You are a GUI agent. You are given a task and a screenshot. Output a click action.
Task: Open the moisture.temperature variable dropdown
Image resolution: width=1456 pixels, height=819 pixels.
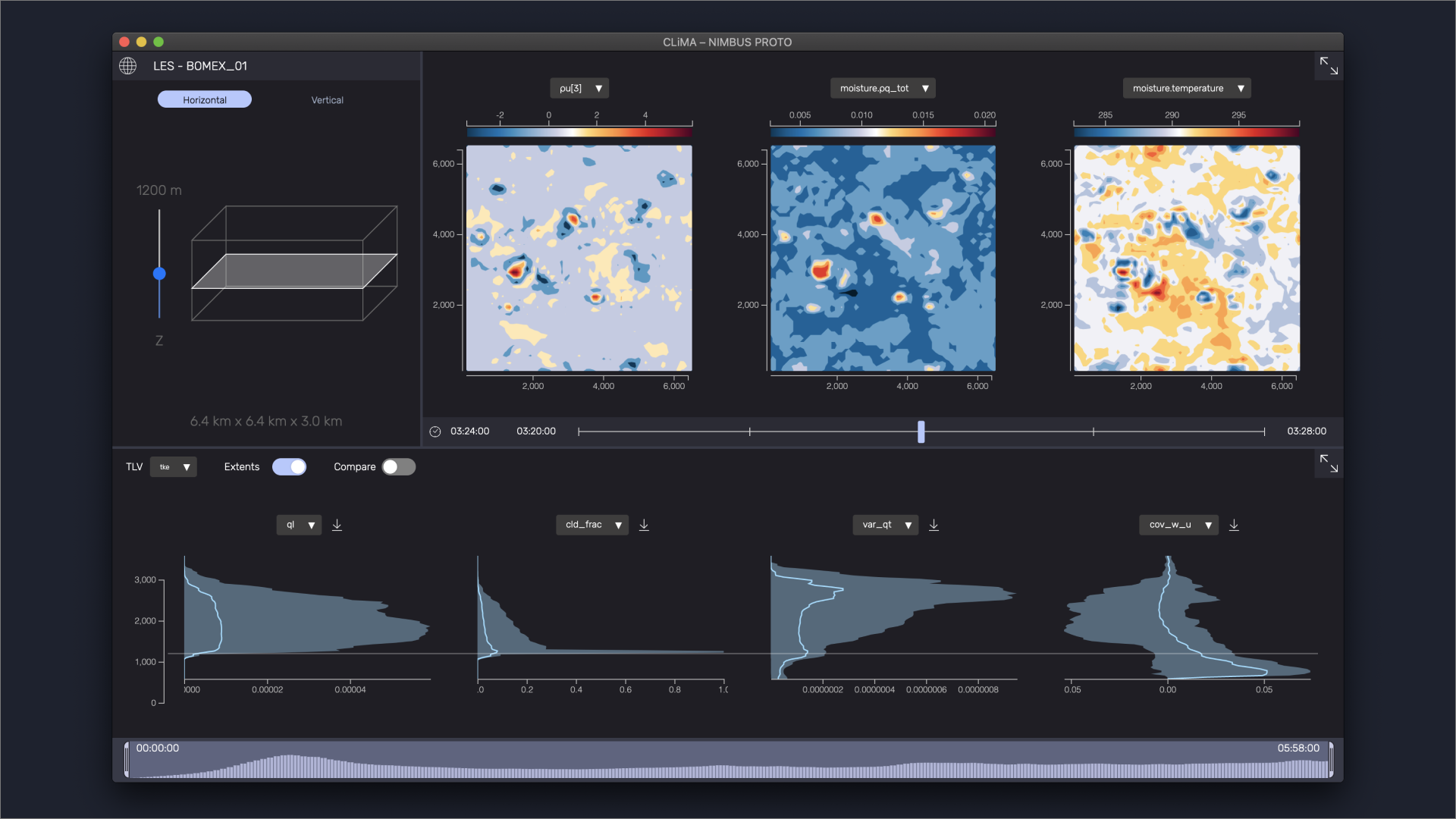[x=1187, y=89]
